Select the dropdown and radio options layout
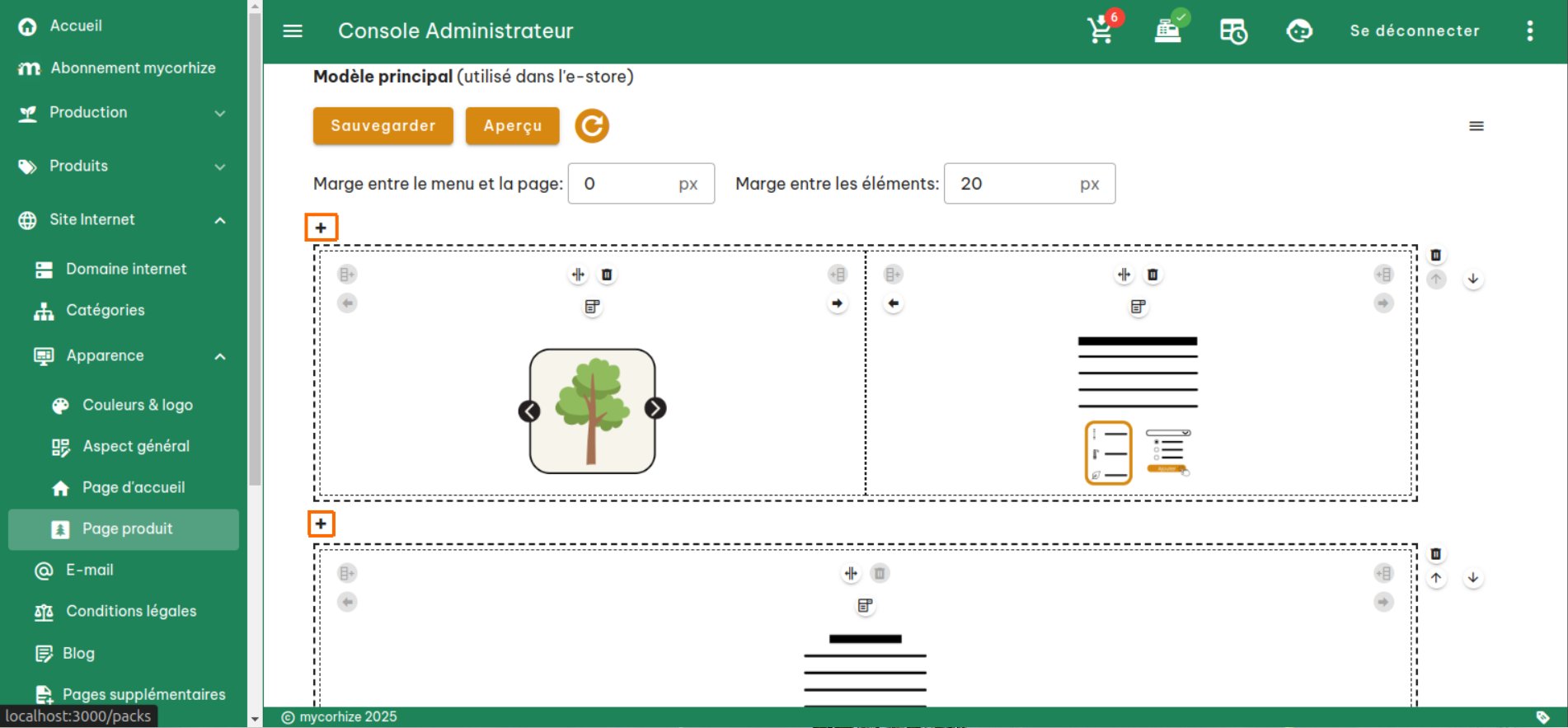The width and height of the screenshot is (1568, 728). pos(1168,453)
